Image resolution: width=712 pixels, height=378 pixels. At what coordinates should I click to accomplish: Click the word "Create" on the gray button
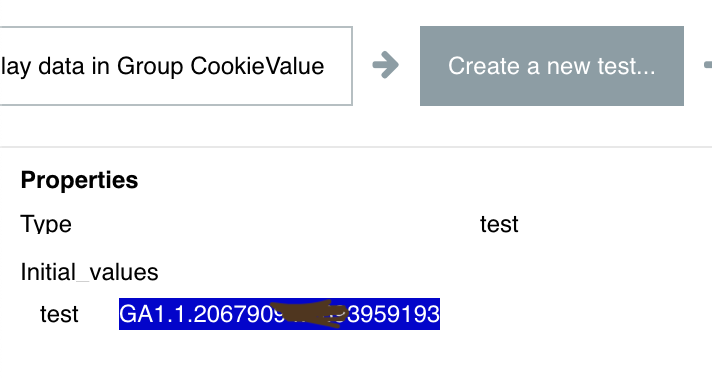point(484,66)
